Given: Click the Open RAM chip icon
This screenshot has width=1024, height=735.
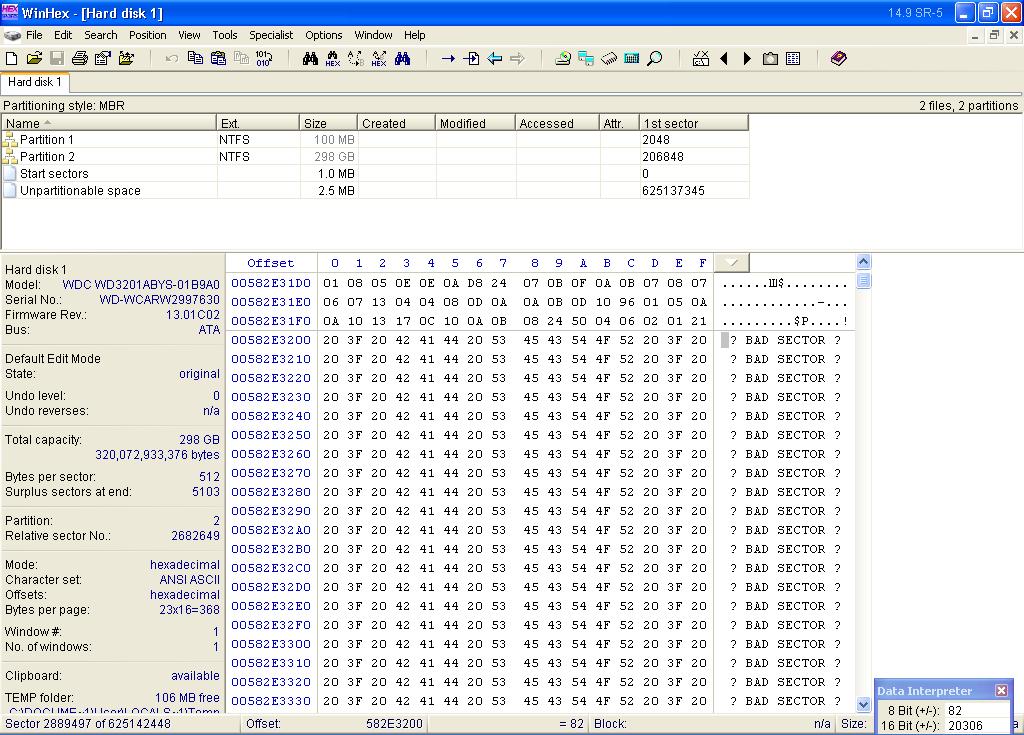Looking at the screenshot, I should (x=609, y=59).
